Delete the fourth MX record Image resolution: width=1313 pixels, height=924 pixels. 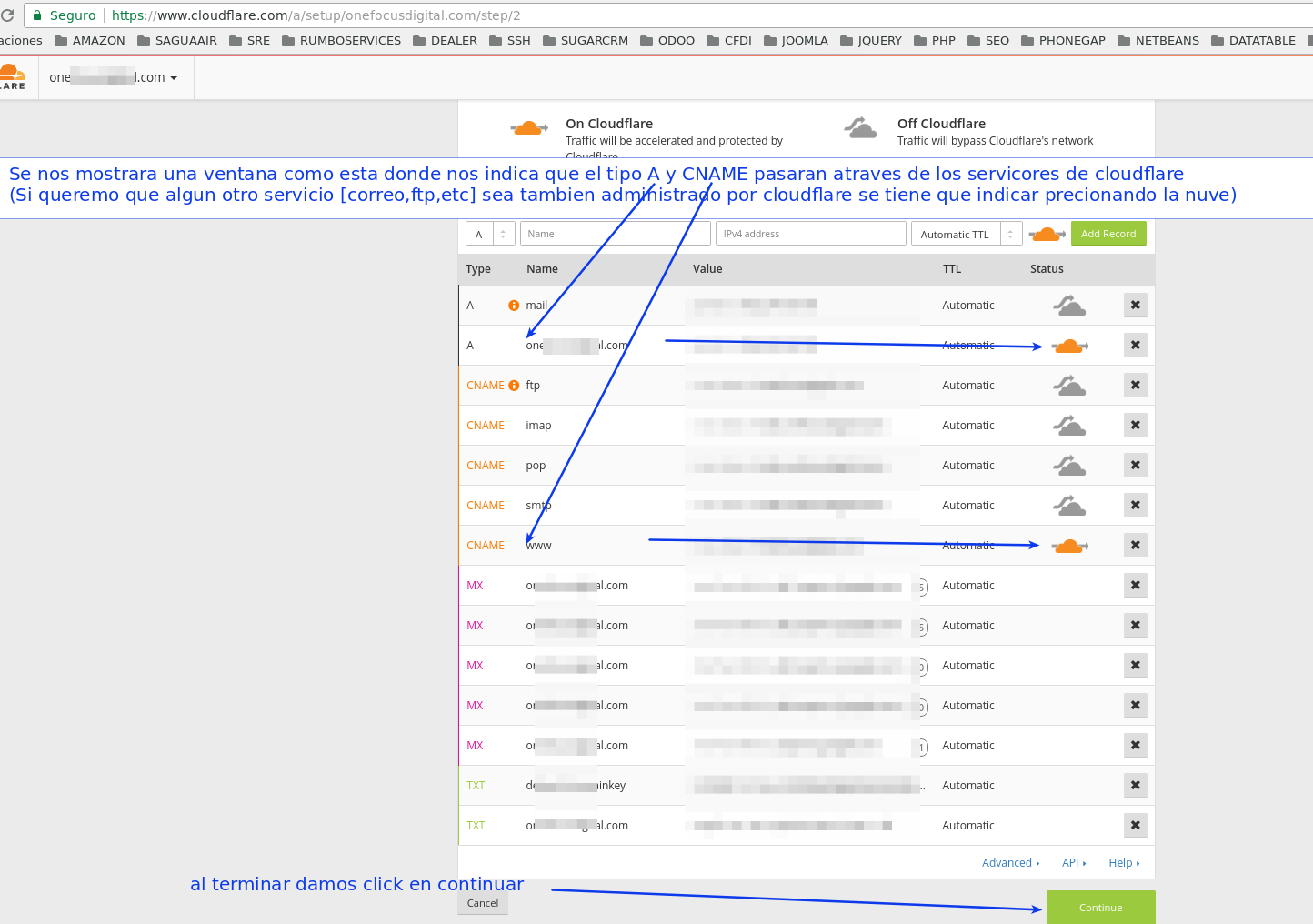click(1136, 706)
